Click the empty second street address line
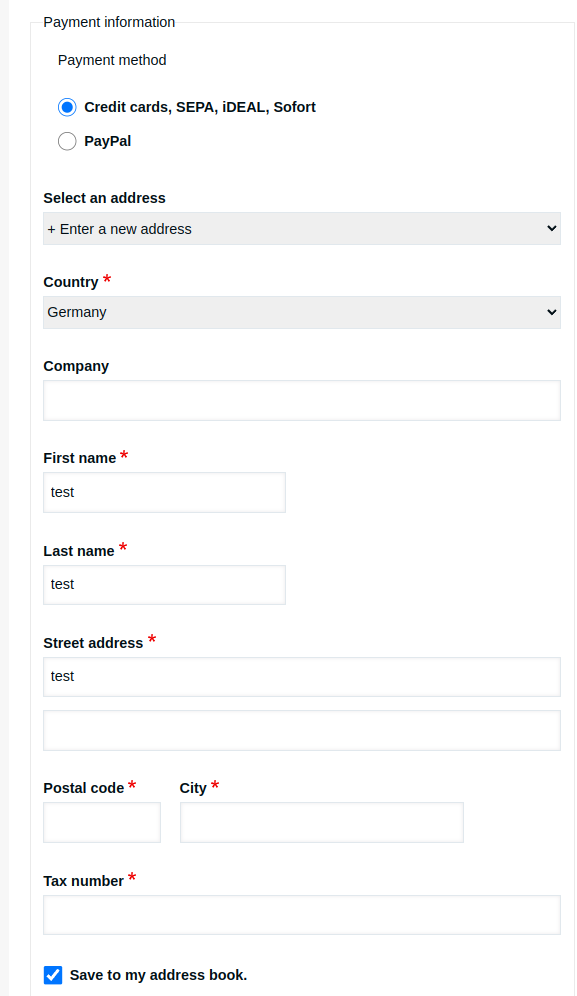 [x=300, y=730]
